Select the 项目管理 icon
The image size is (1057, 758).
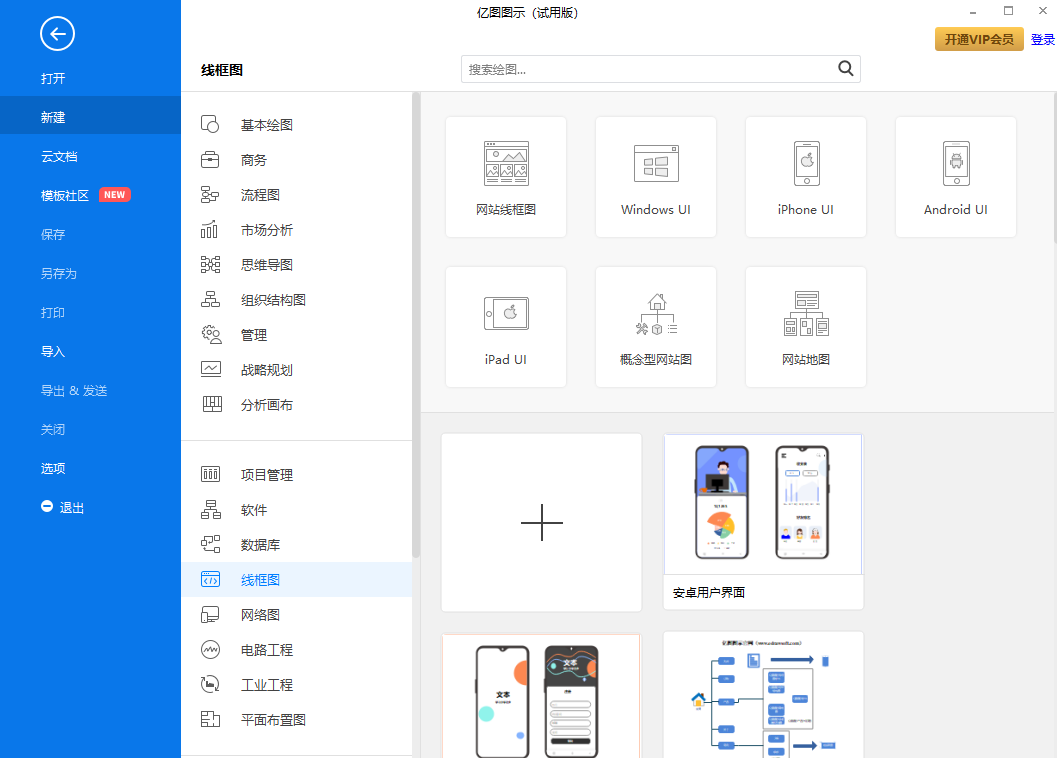point(210,475)
